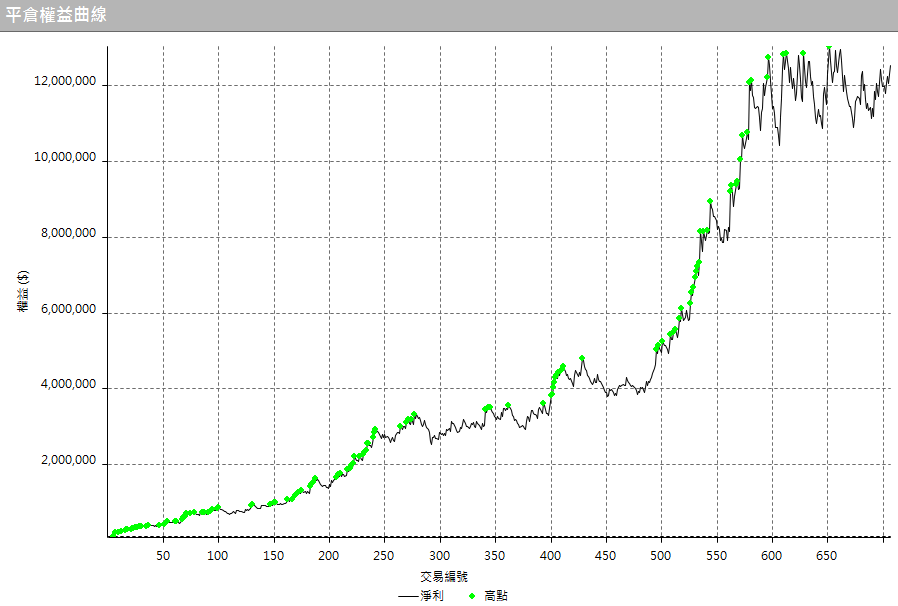The height and width of the screenshot is (606, 898).
Task: Click the 交易編號 x-axis title
Action: pos(444,577)
